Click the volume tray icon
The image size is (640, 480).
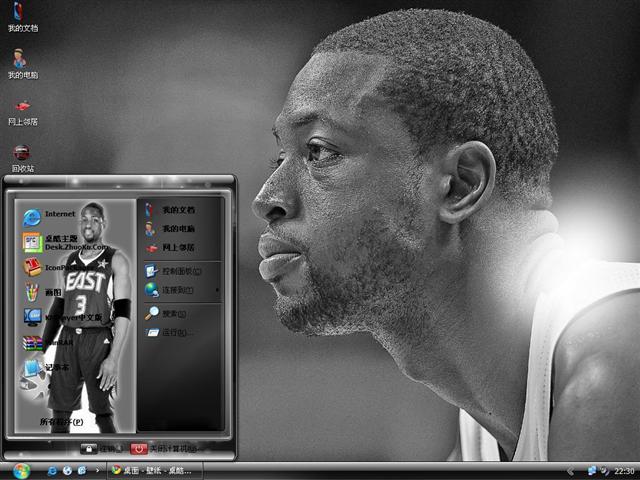(604, 471)
